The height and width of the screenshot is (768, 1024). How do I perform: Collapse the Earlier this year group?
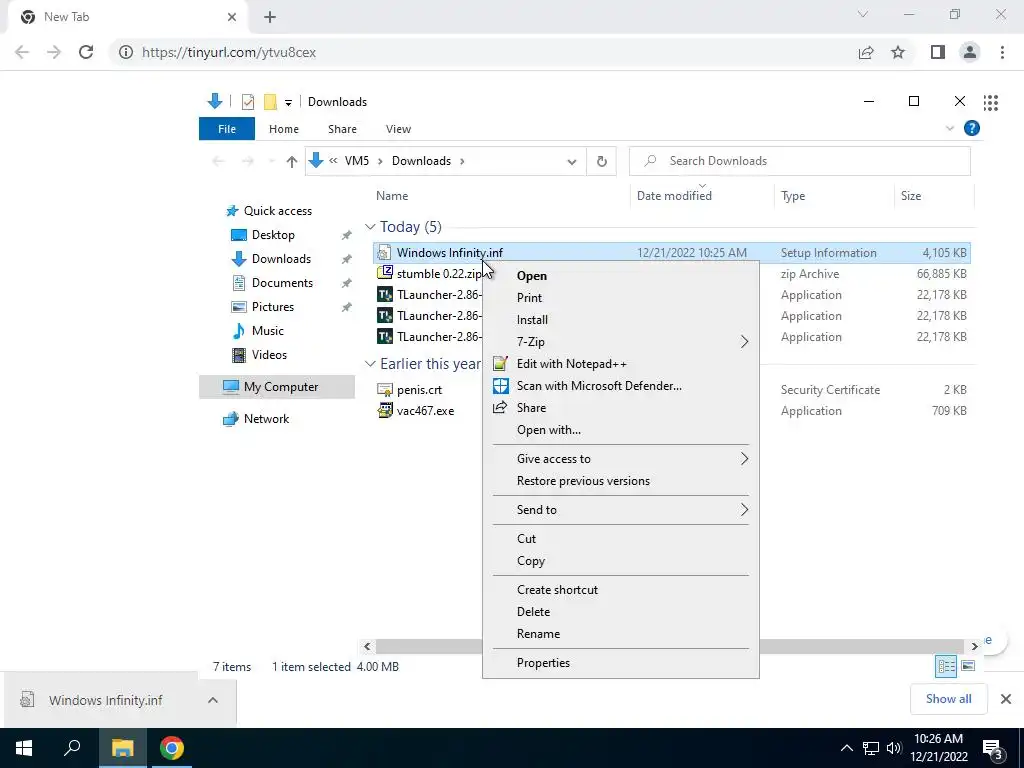[x=370, y=364]
